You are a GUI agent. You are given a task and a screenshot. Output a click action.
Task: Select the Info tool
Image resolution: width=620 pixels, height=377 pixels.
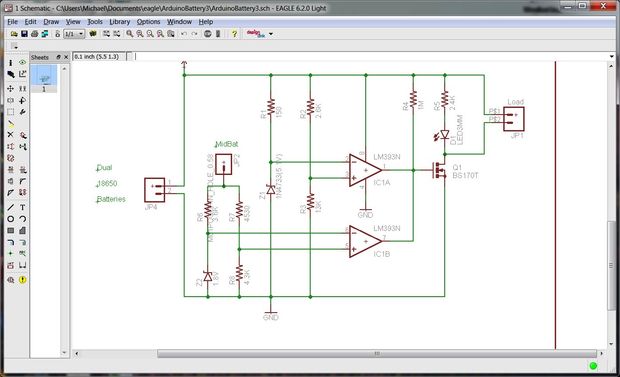11,63
